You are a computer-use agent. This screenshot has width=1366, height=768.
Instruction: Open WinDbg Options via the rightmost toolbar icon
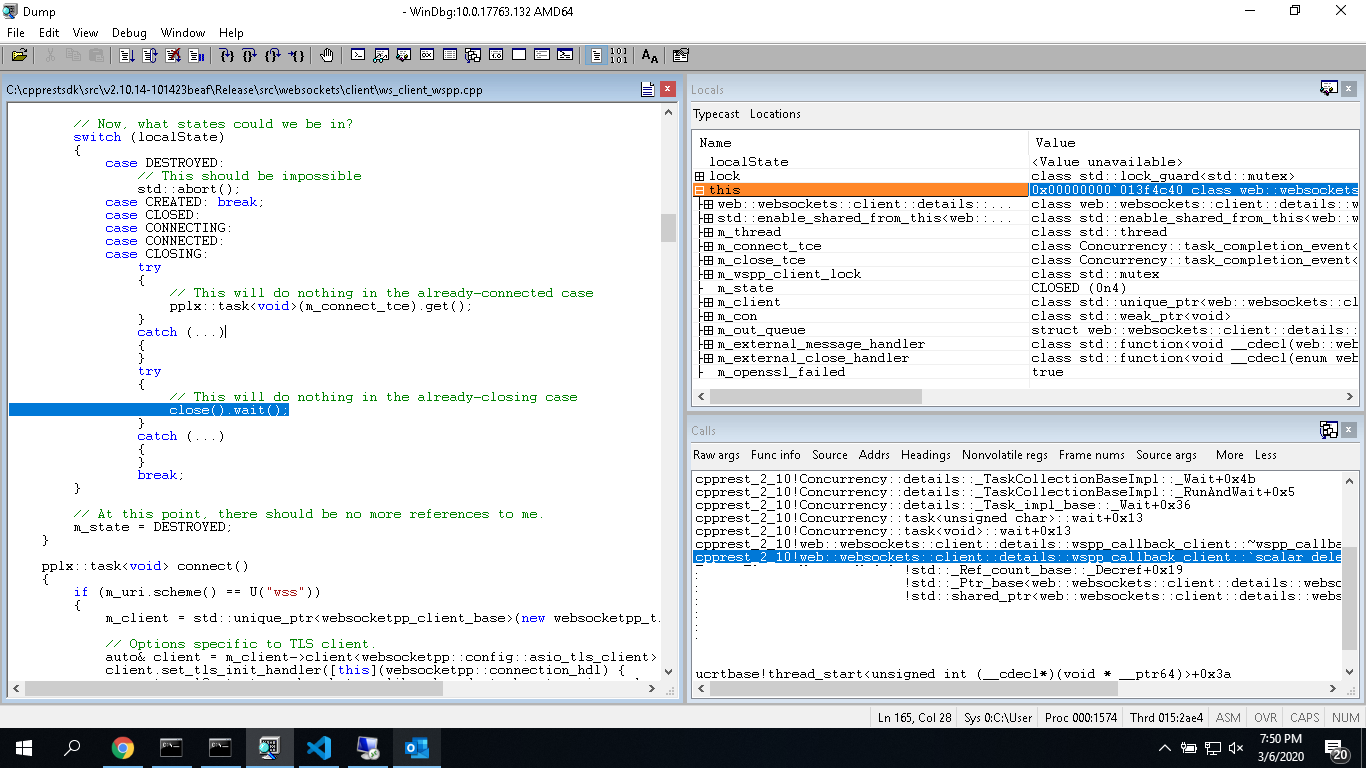click(x=682, y=55)
